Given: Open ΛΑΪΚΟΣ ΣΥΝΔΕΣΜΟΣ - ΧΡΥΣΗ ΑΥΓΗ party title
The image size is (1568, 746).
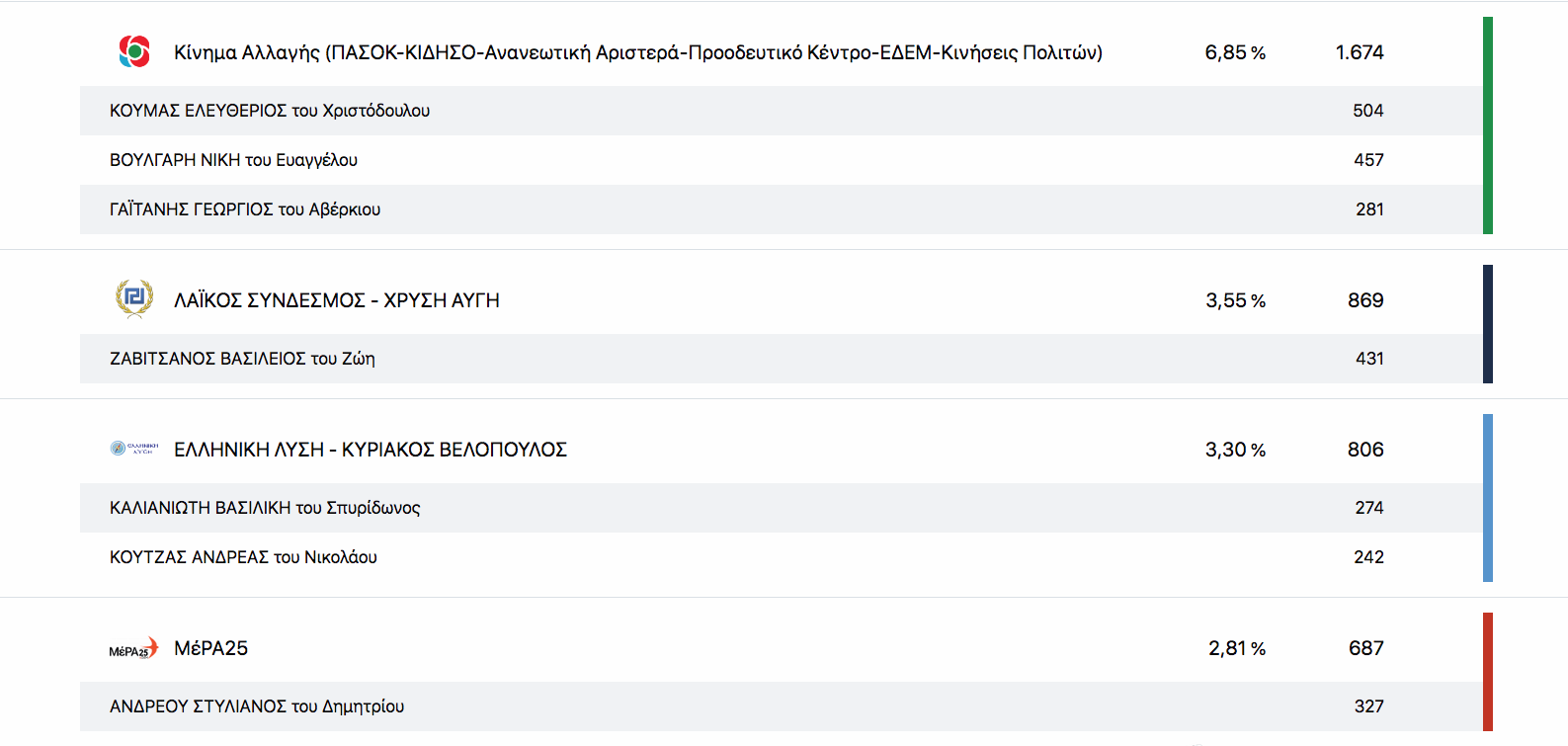Looking at the screenshot, I should (x=336, y=300).
